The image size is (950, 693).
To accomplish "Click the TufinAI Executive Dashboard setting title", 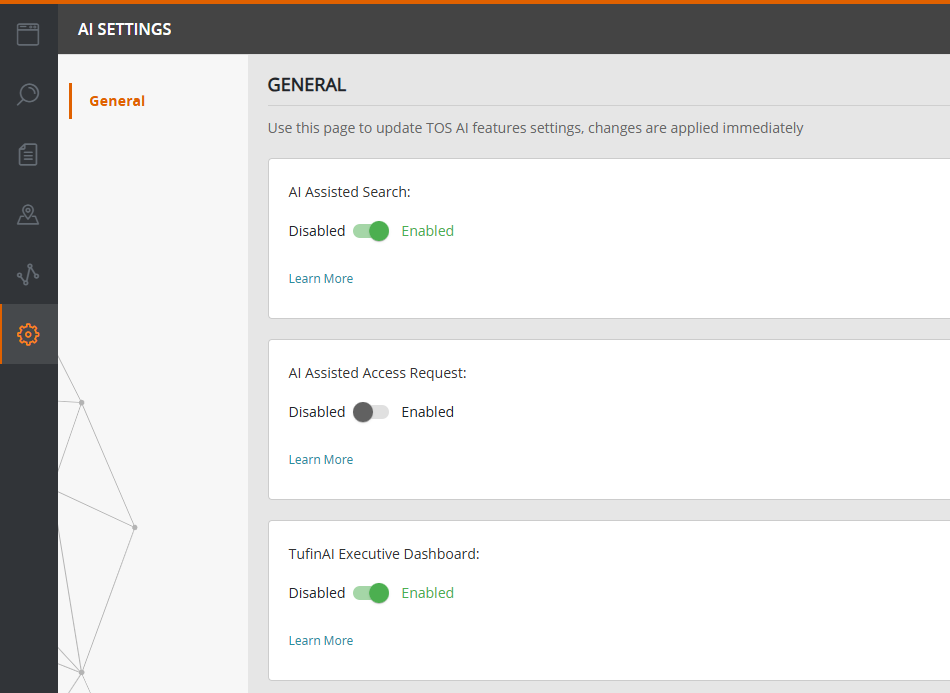I will pyautogui.click(x=384, y=554).
